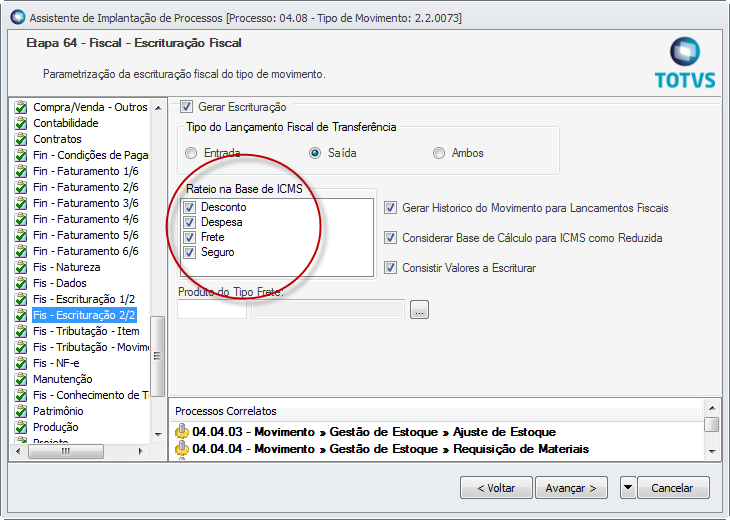Click the checkmark icon next to Fin - Faturamento 6/6

[20, 251]
